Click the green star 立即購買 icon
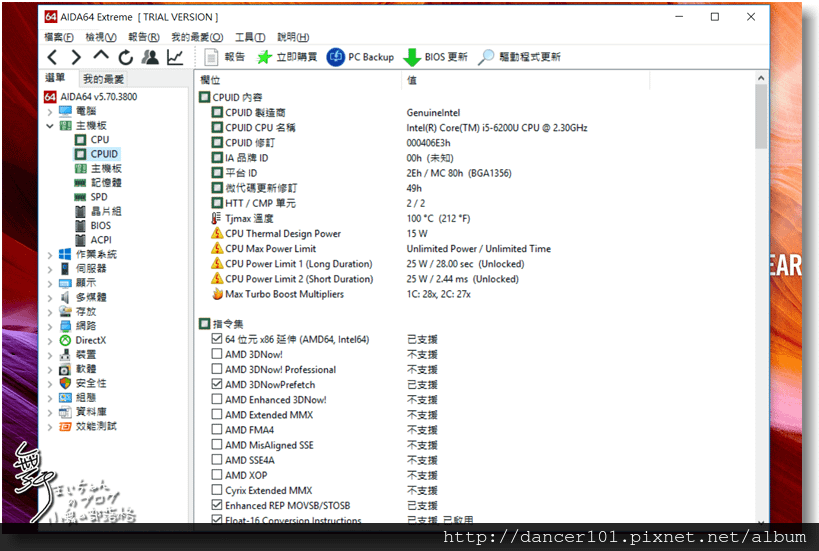This screenshot has height=551, width=819. (x=264, y=57)
